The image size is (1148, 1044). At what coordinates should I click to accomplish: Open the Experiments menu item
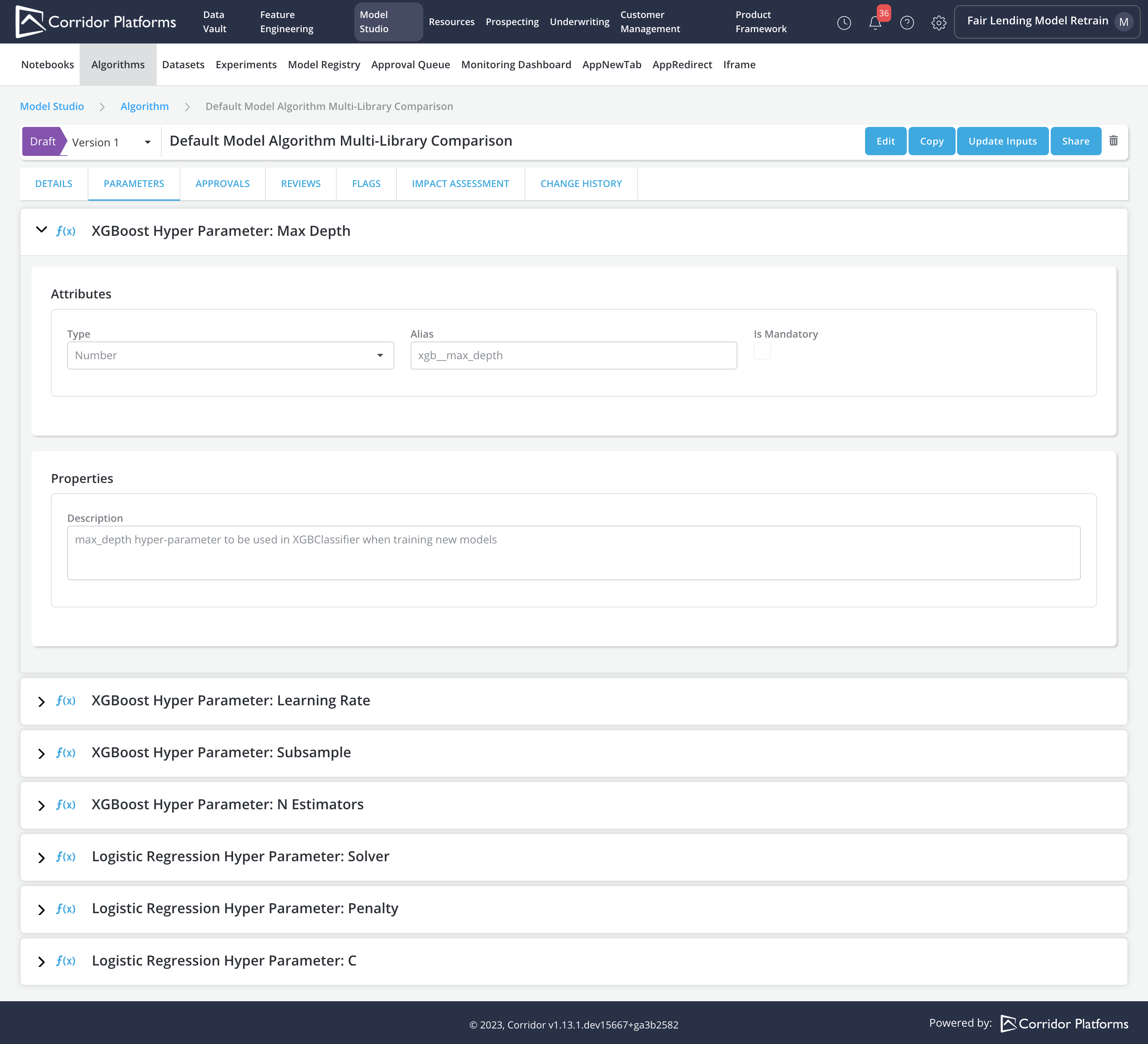246,64
